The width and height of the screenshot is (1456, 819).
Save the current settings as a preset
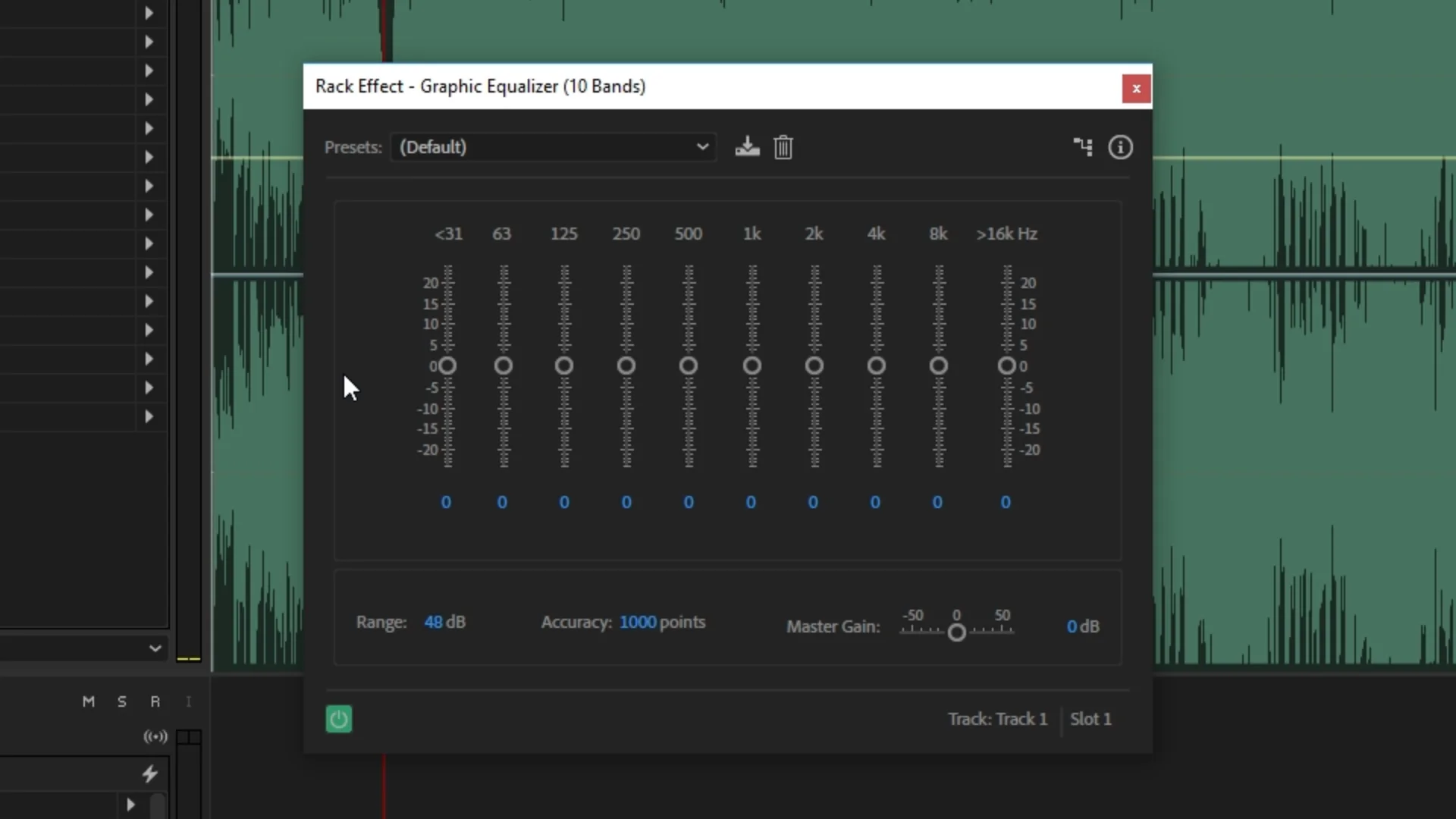click(747, 146)
